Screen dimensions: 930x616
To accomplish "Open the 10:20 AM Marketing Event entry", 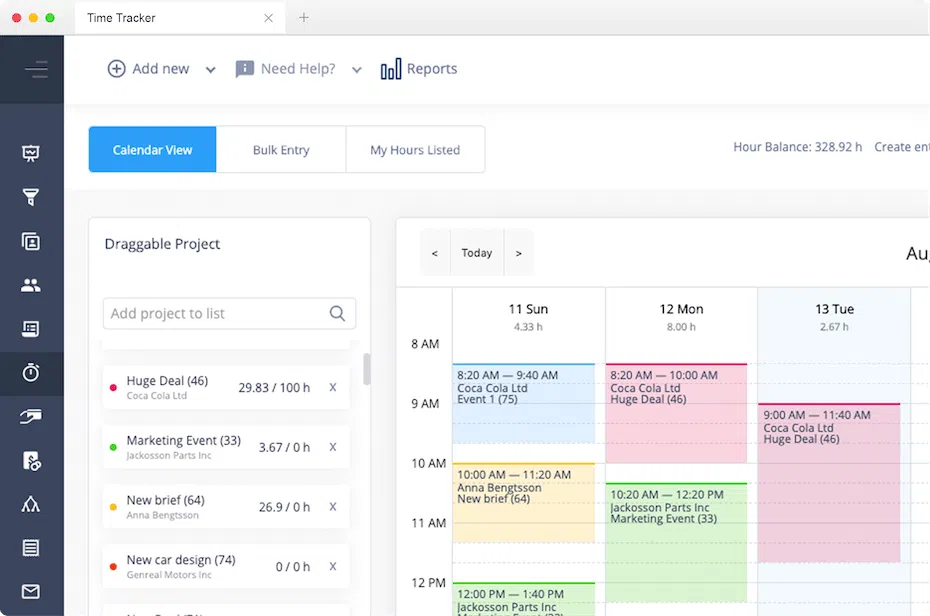I will tap(676, 542).
